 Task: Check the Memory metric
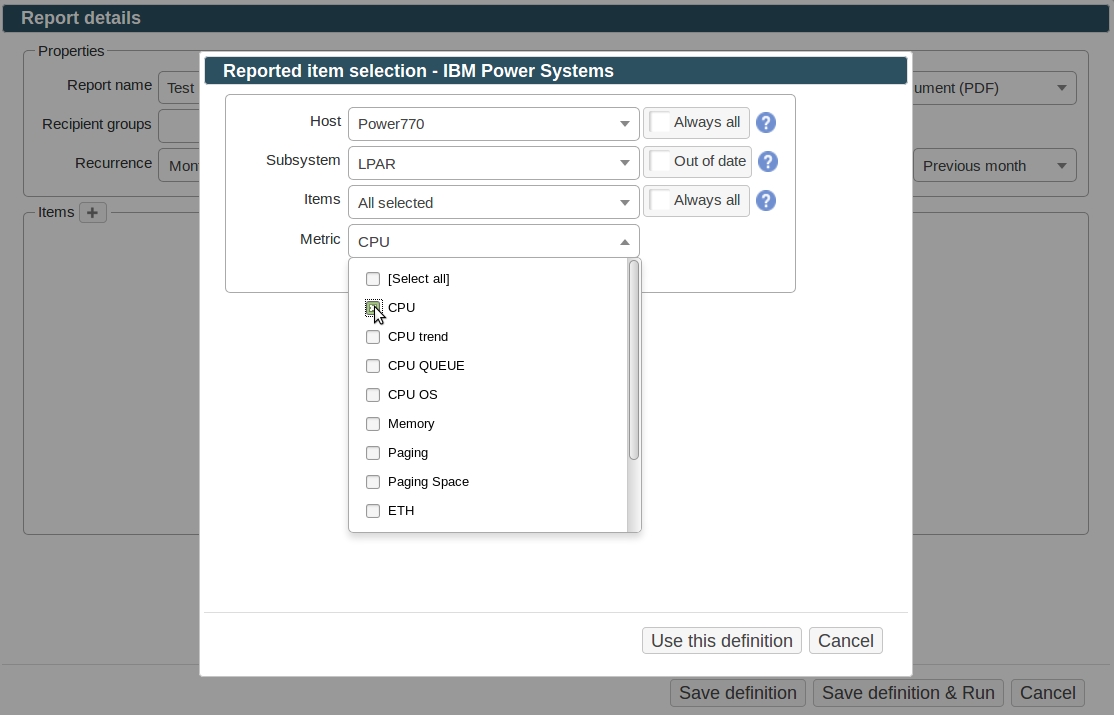pyautogui.click(x=373, y=424)
